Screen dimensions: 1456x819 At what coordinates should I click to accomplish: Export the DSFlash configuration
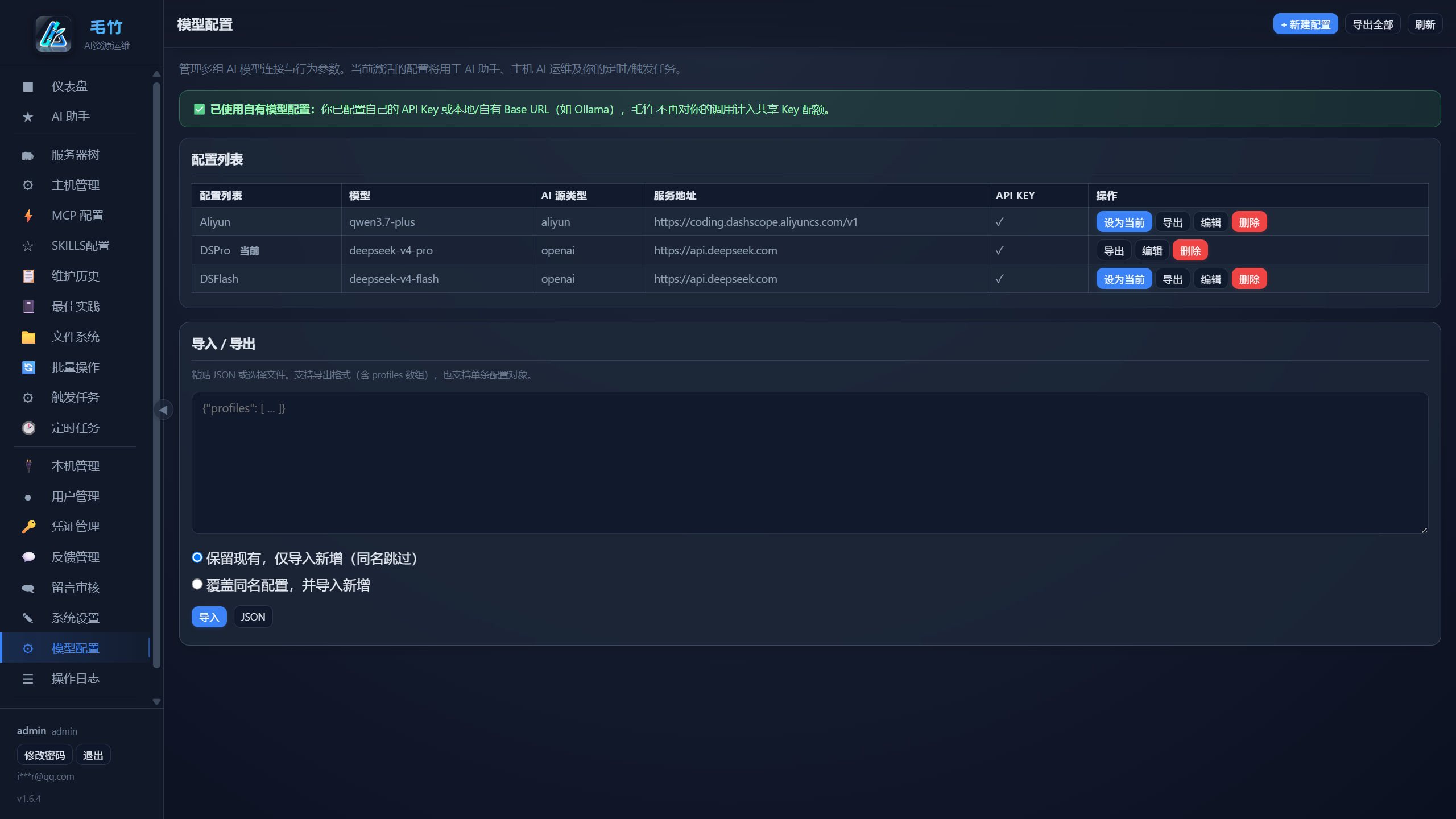click(1172, 279)
